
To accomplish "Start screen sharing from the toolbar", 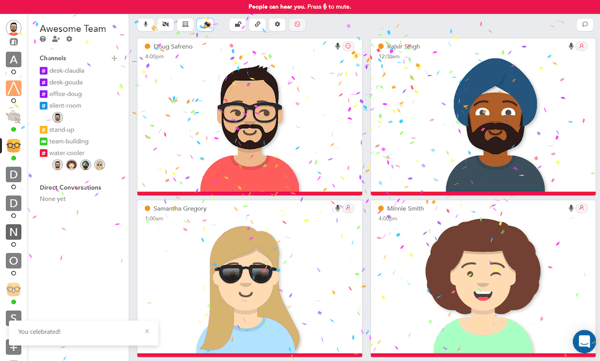I will (185, 25).
